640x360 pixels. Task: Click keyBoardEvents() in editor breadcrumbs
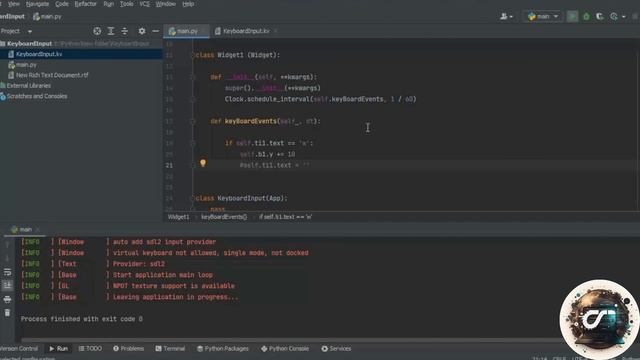coord(224,217)
